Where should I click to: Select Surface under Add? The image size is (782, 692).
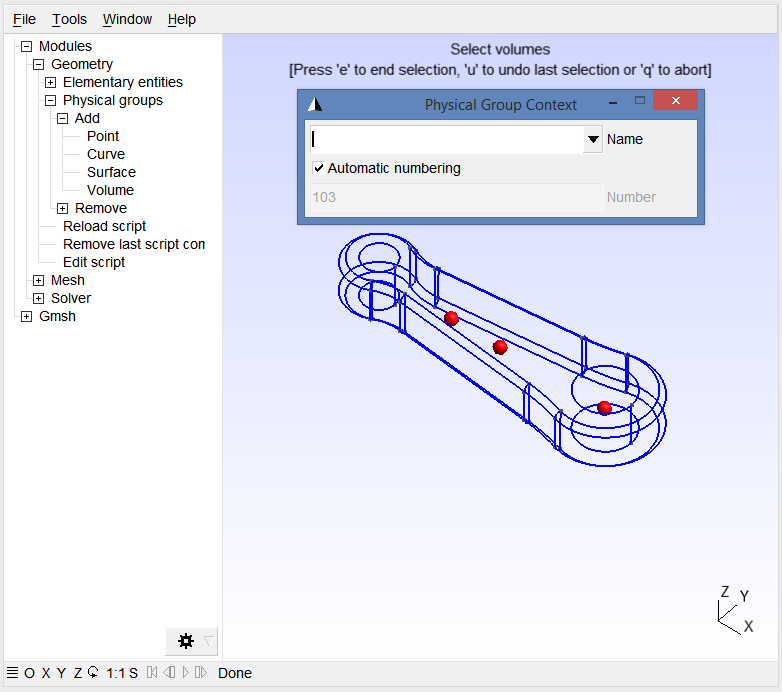(x=111, y=172)
